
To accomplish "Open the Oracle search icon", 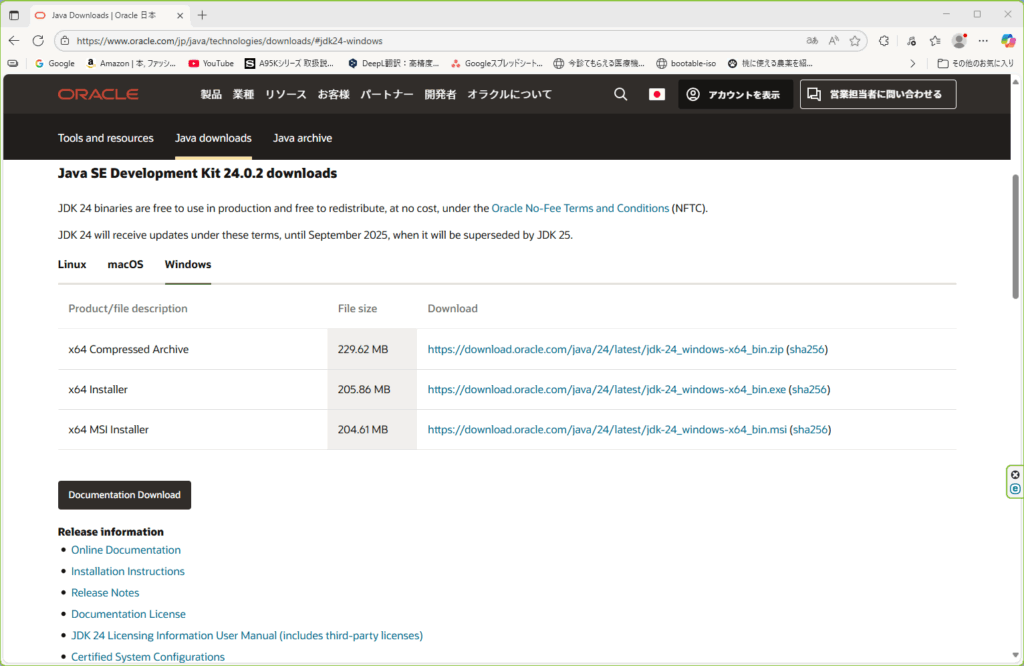I will click(620, 93).
